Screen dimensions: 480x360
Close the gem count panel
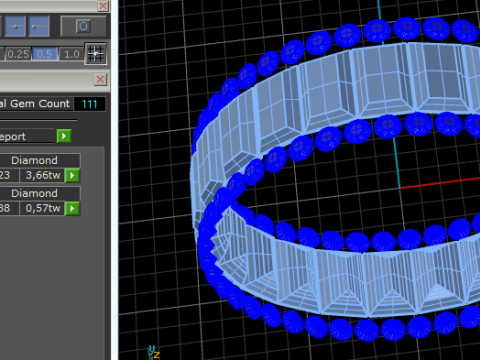click(100, 79)
